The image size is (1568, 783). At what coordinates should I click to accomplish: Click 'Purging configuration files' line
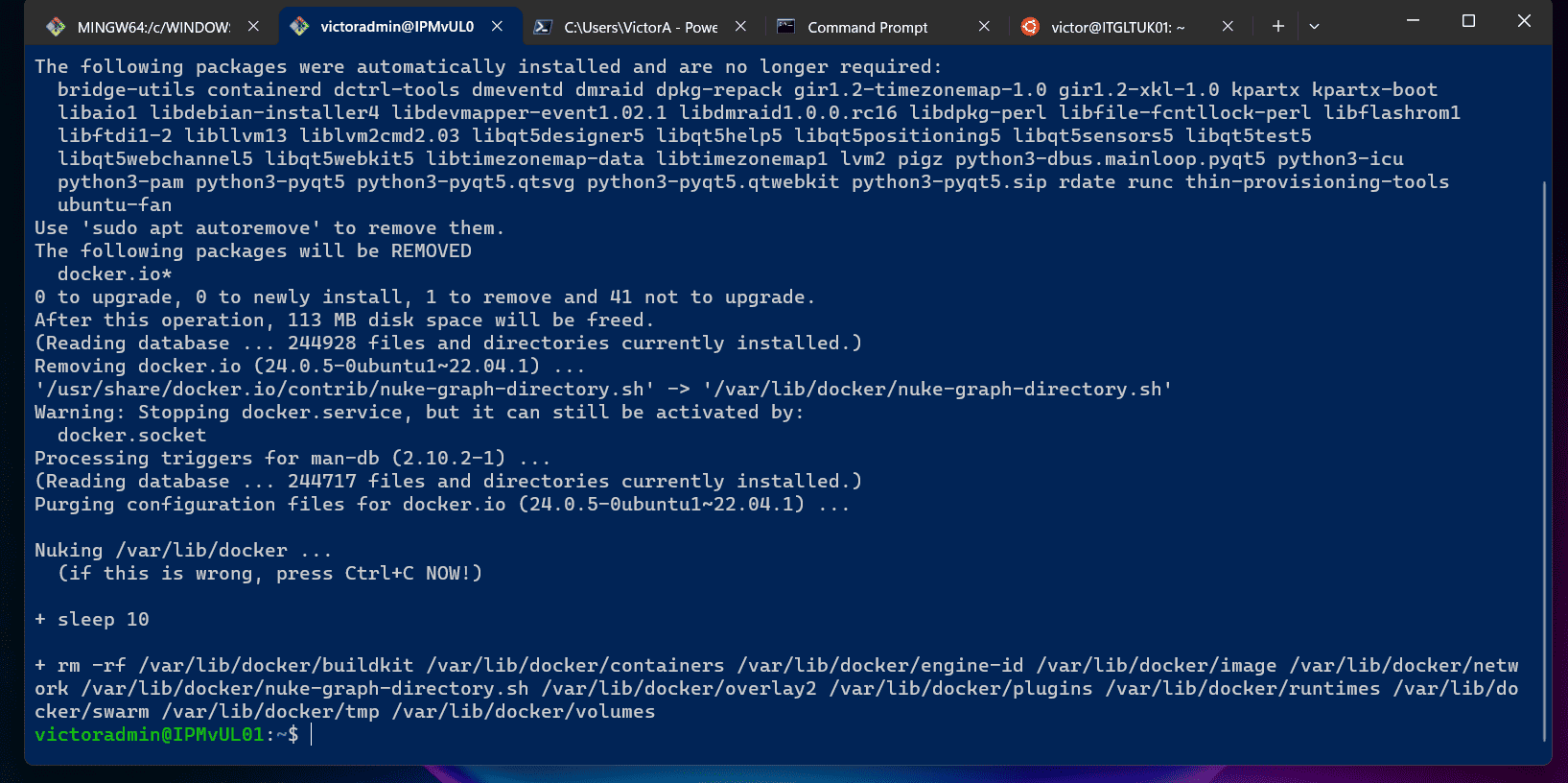(x=442, y=504)
